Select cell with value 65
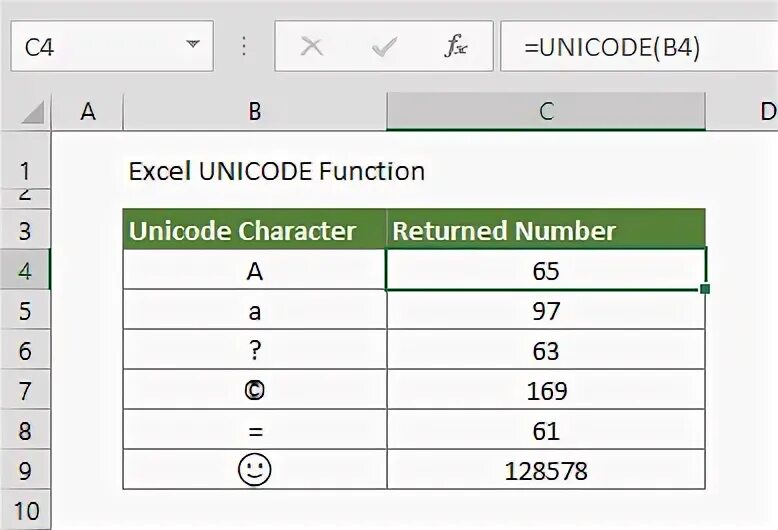 546,269
